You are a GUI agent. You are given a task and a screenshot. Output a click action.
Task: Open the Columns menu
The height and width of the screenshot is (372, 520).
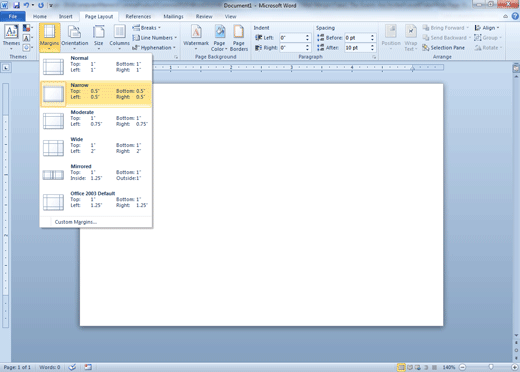[x=119, y=37]
